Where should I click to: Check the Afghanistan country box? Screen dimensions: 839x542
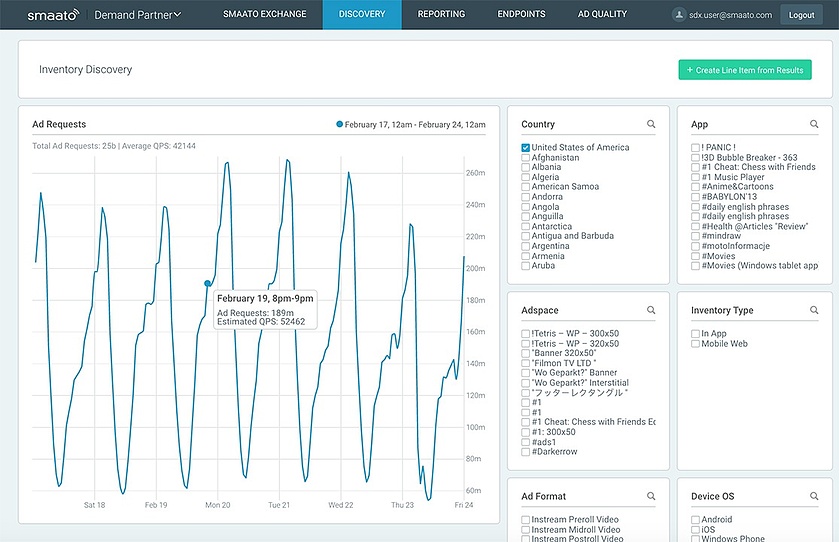[x=525, y=158]
